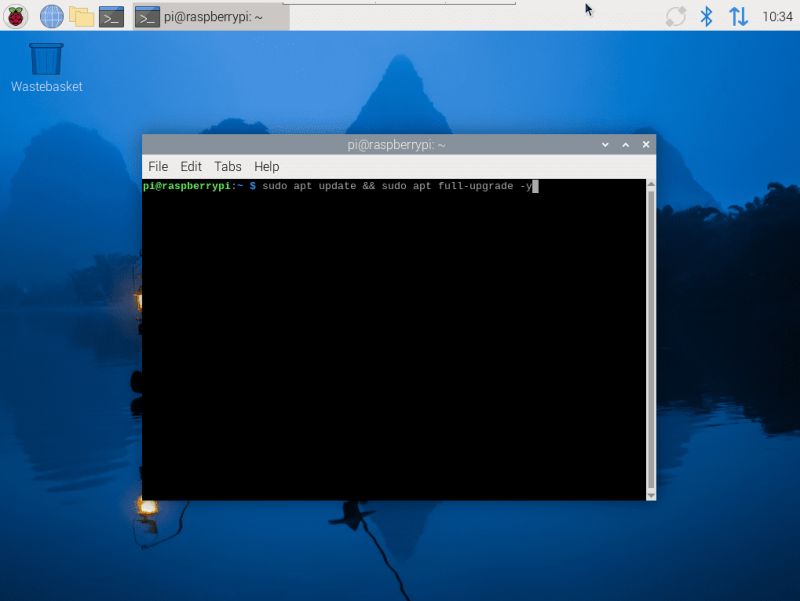Close the terminal window
The height and width of the screenshot is (601, 800).
point(645,144)
